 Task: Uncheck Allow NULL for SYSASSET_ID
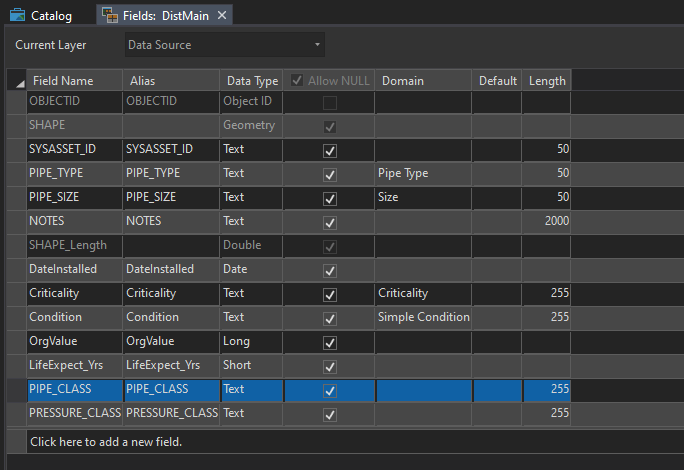click(330, 150)
